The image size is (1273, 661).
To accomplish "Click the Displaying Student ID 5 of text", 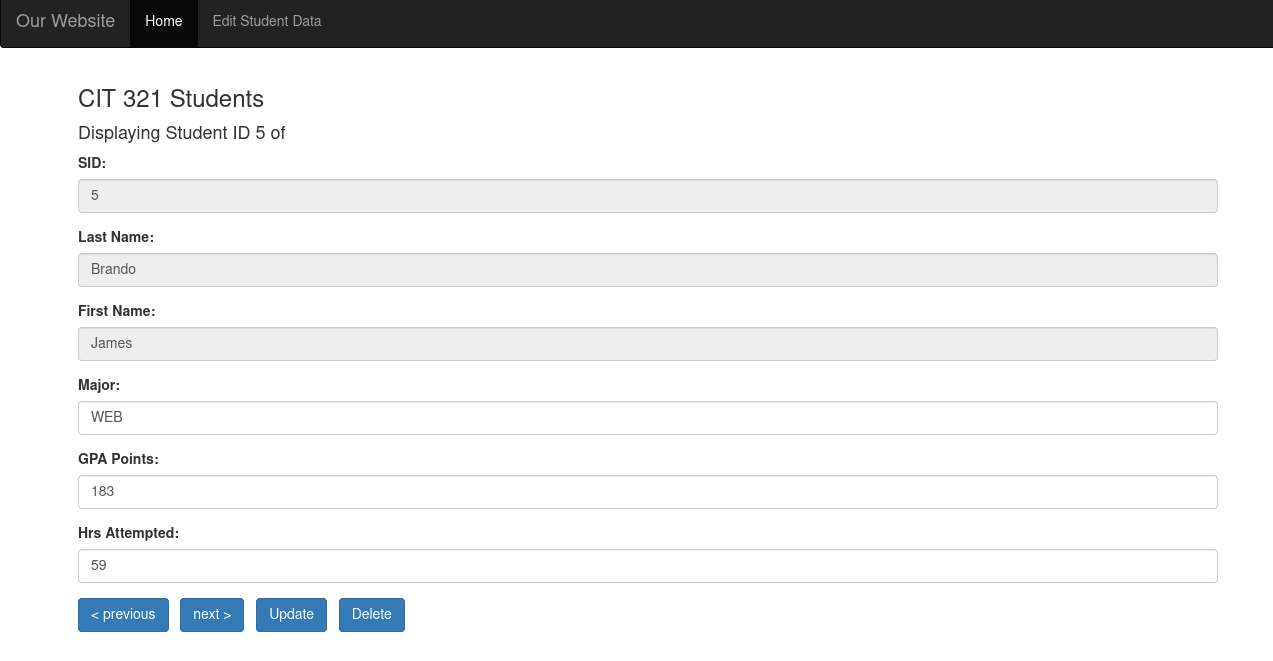I will point(182,133).
